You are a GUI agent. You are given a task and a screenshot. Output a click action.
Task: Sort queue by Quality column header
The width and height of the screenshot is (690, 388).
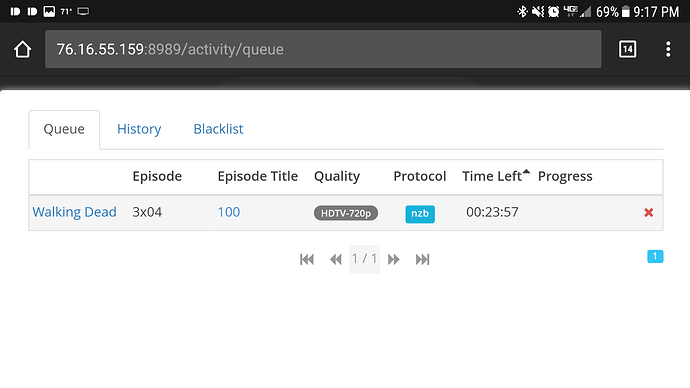pos(337,176)
